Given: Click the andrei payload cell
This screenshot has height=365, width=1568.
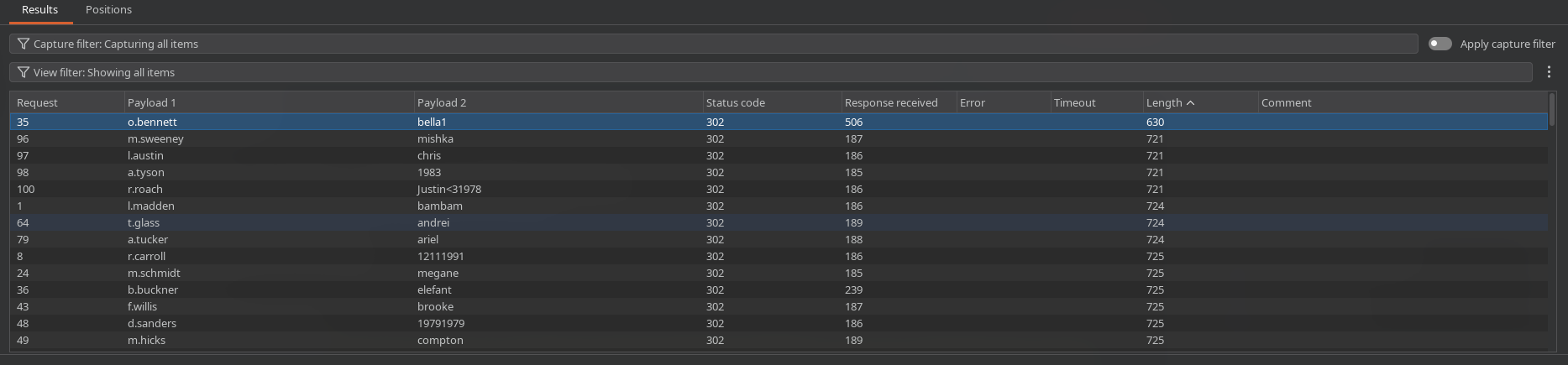Looking at the screenshot, I should pos(559,222).
